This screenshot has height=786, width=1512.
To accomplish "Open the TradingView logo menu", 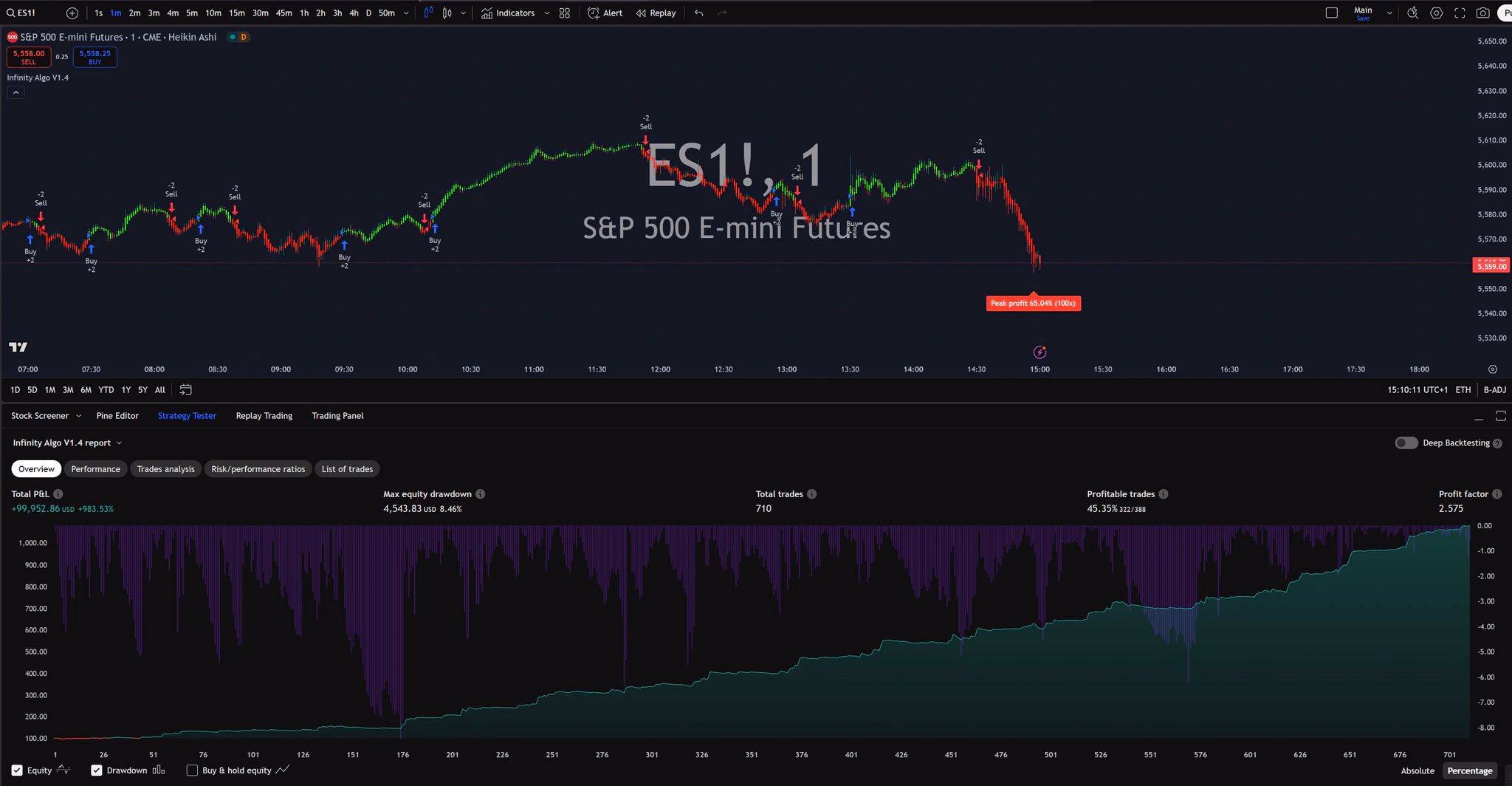I will (x=18, y=346).
